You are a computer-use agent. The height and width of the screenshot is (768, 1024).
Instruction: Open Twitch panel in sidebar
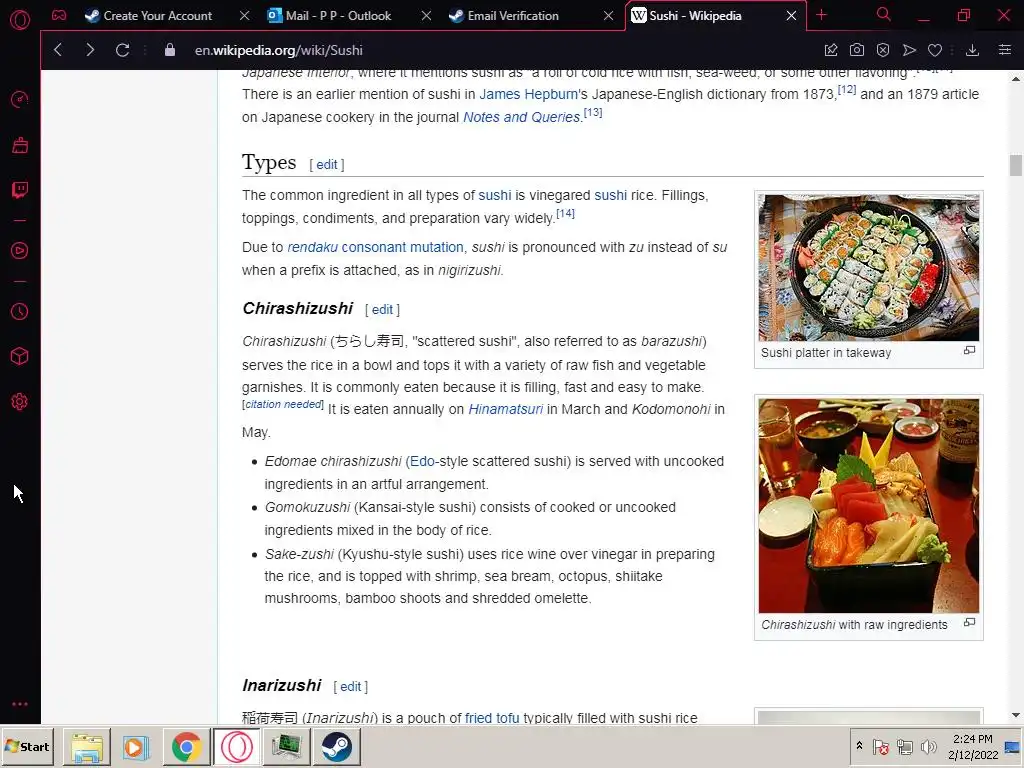(20, 190)
